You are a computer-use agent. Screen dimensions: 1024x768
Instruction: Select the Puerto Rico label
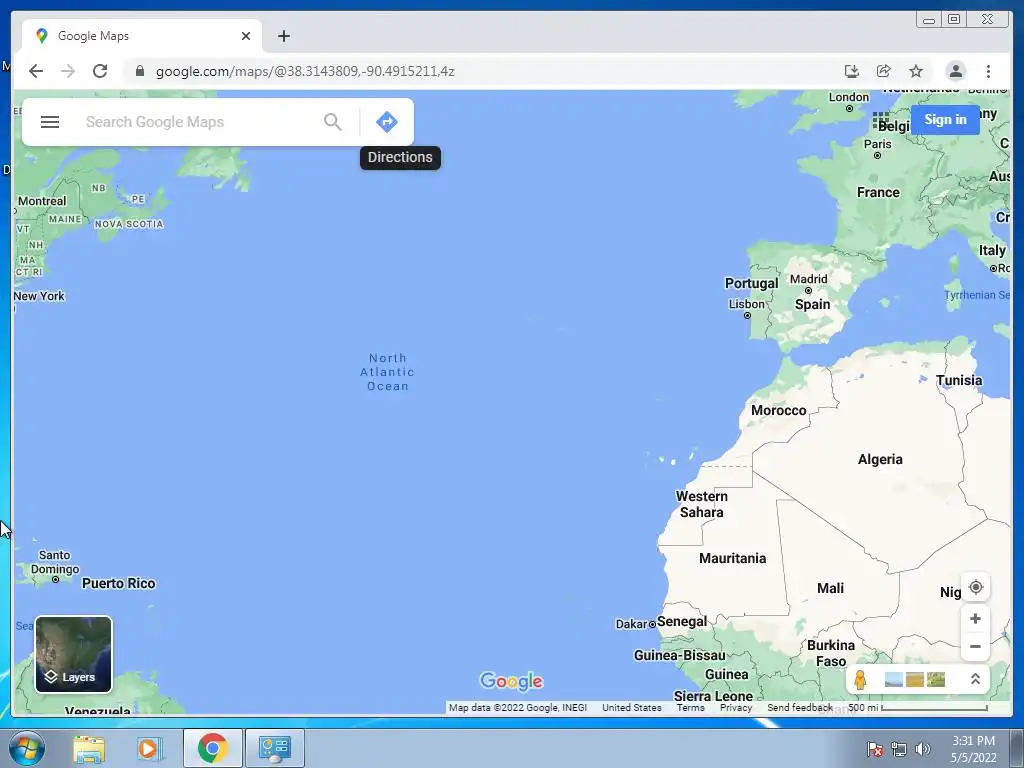118,583
